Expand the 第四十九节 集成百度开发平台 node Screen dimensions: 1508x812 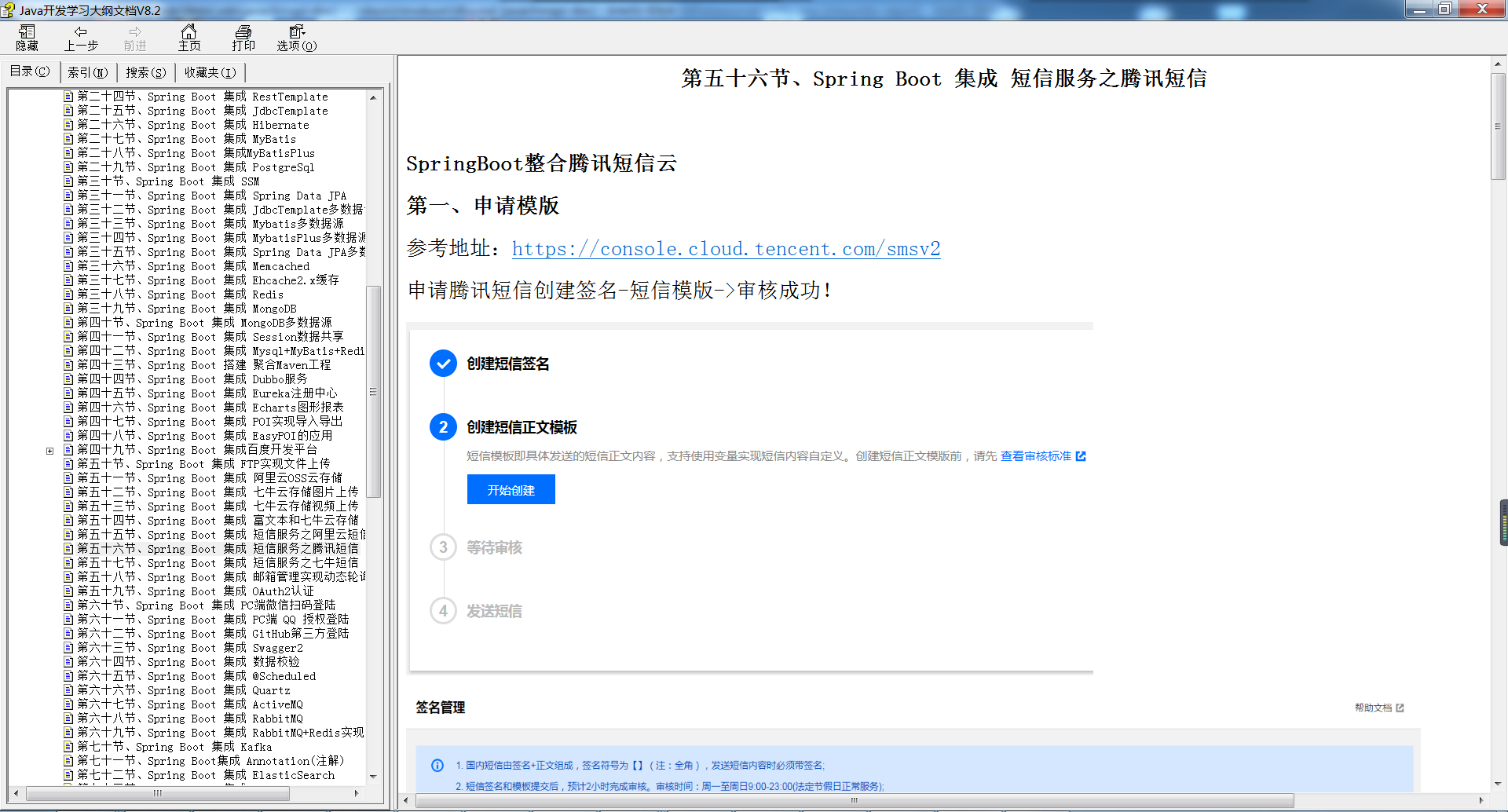49,451
